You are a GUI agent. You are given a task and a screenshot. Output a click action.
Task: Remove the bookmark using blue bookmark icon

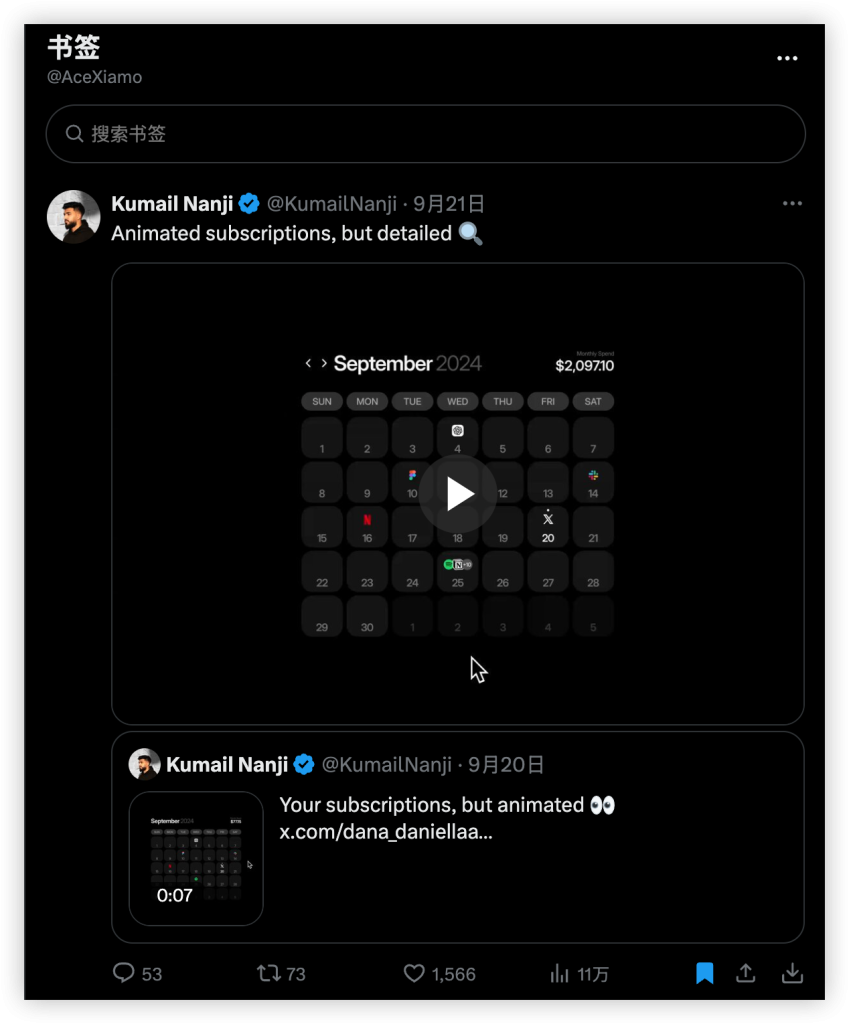(705, 973)
